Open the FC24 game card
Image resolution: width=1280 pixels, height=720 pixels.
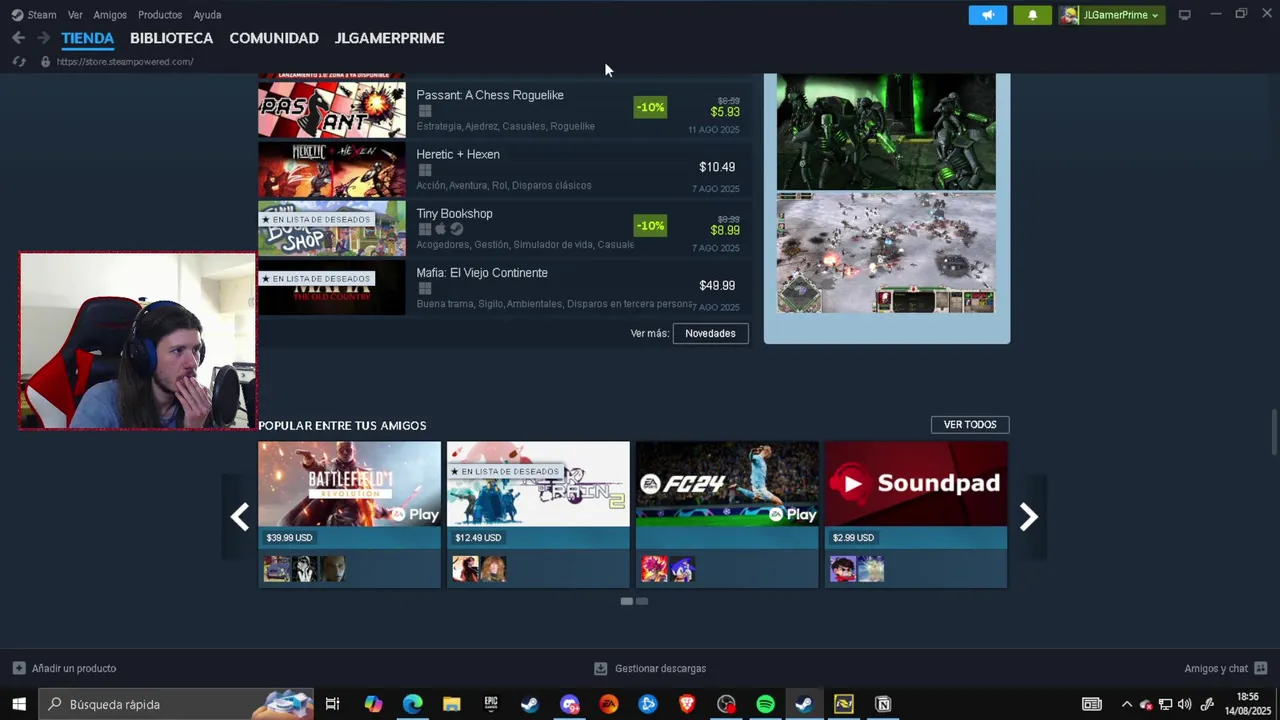click(x=727, y=514)
